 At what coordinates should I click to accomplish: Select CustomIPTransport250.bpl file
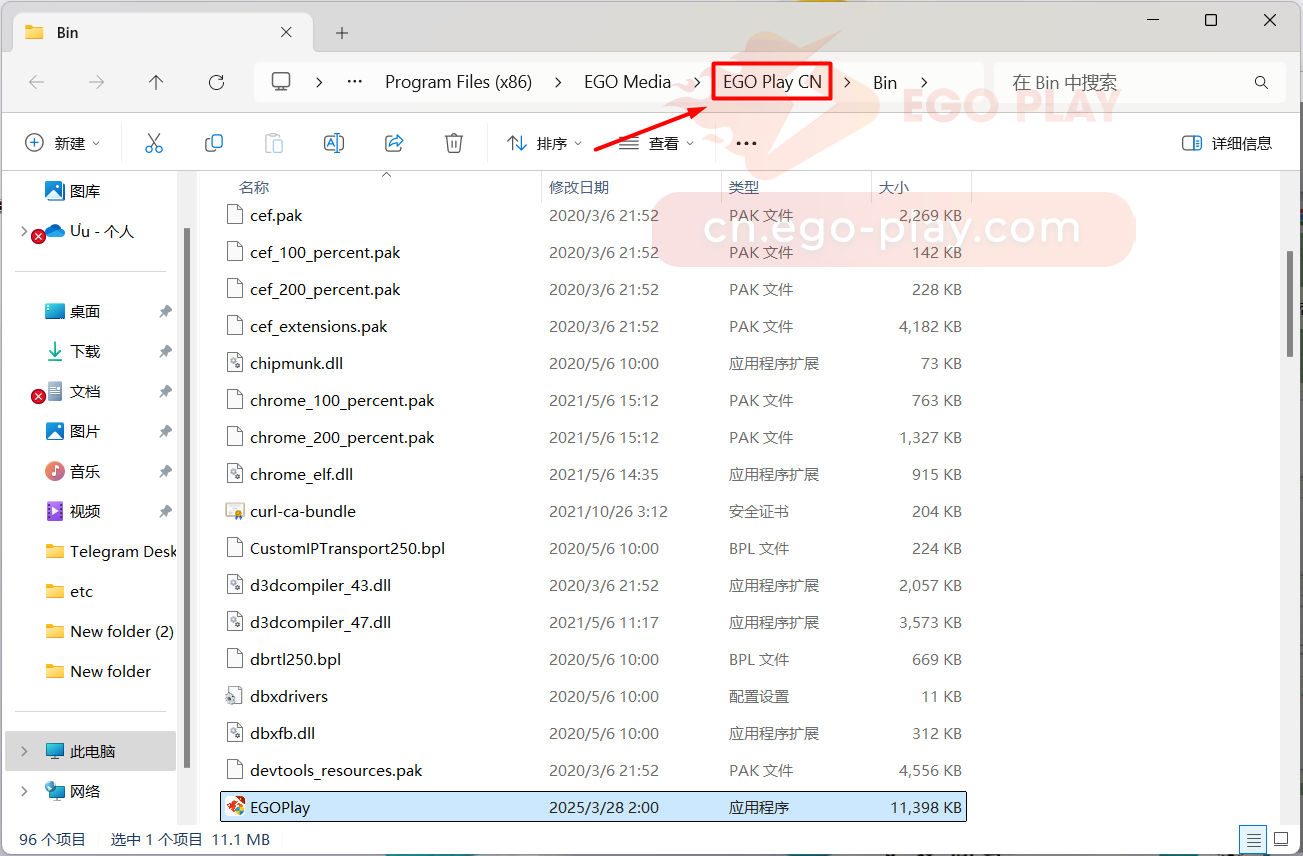pos(593,548)
